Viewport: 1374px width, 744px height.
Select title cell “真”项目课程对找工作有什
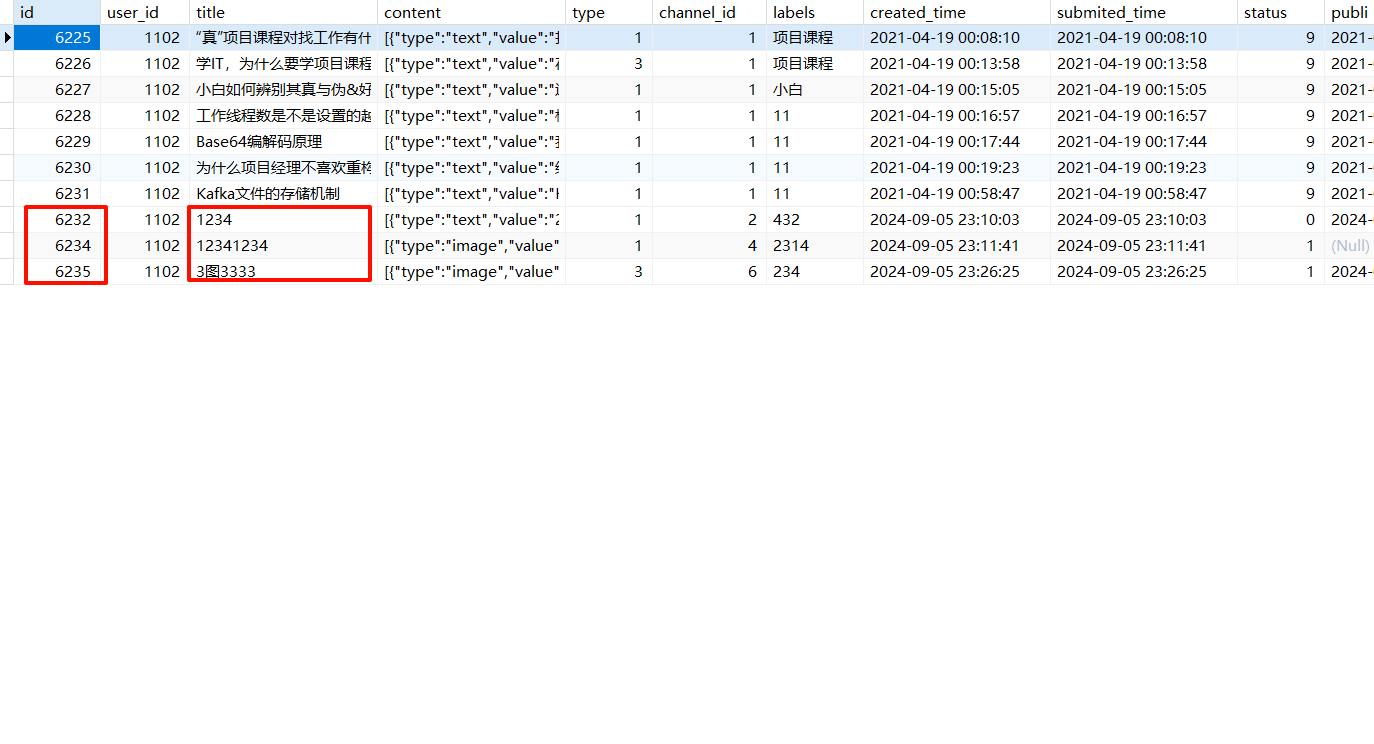[283, 38]
